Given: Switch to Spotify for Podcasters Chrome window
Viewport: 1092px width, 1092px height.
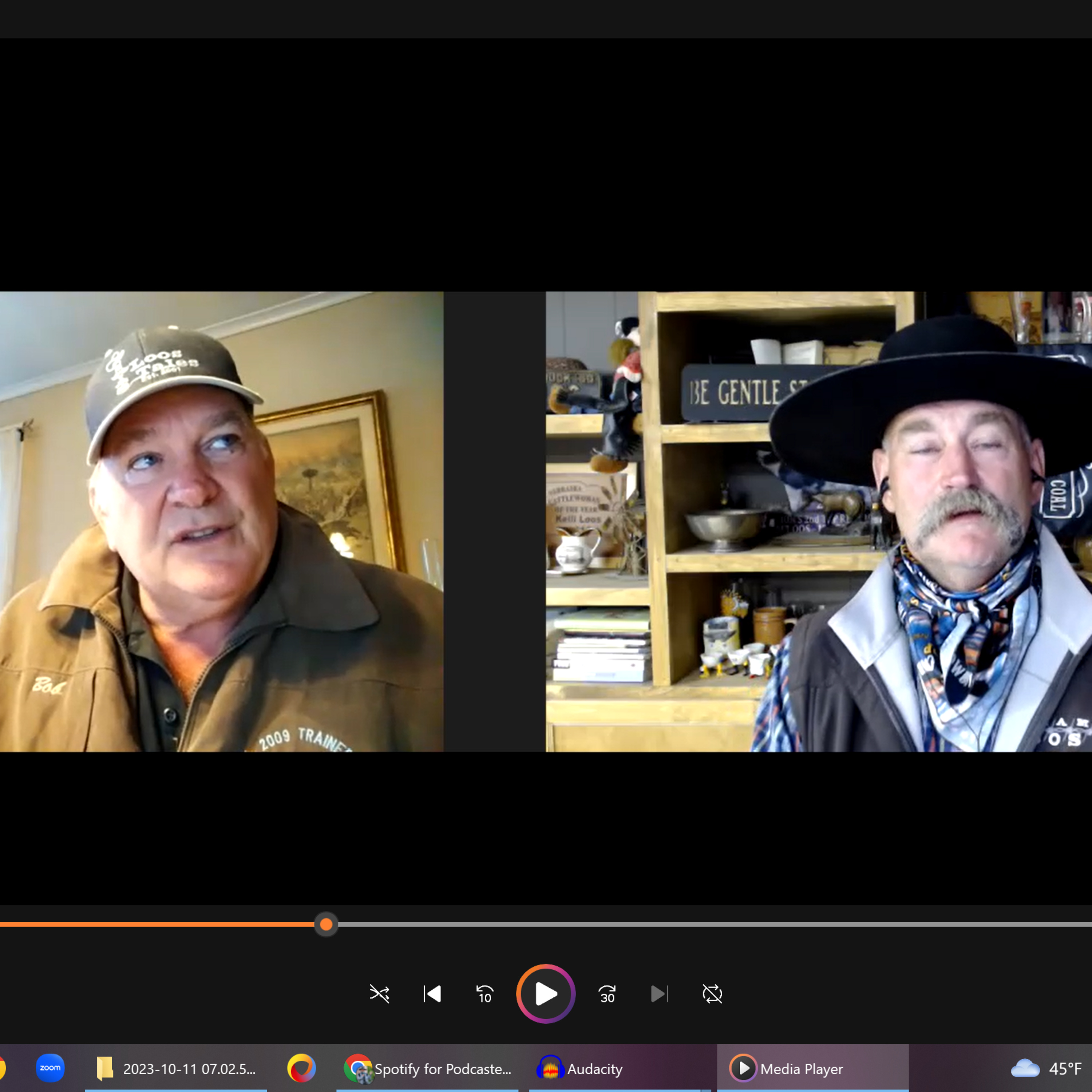Looking at the screenshot, I should [x=428, y=1069].
